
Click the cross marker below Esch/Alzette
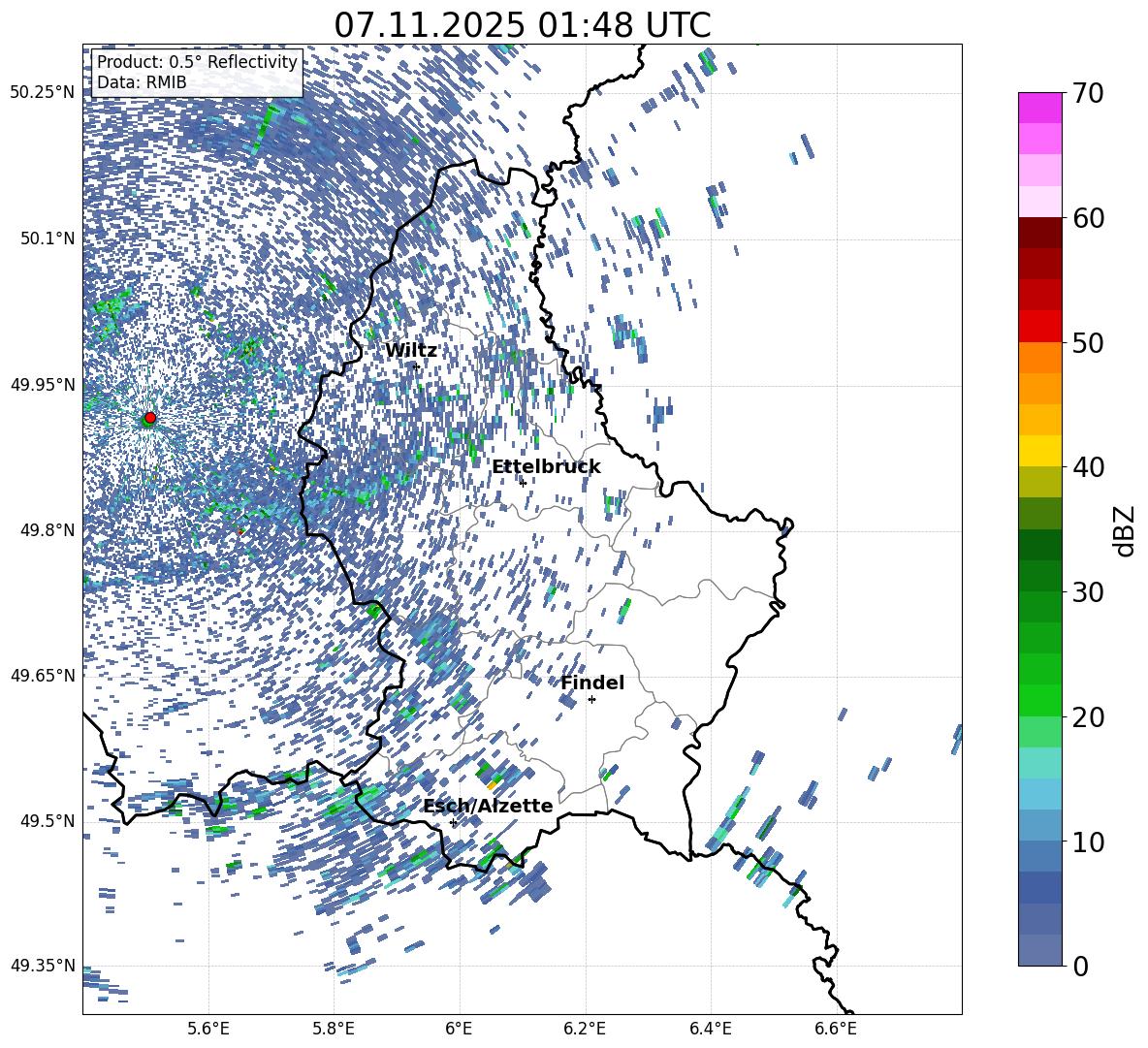(x=453, y=822)
